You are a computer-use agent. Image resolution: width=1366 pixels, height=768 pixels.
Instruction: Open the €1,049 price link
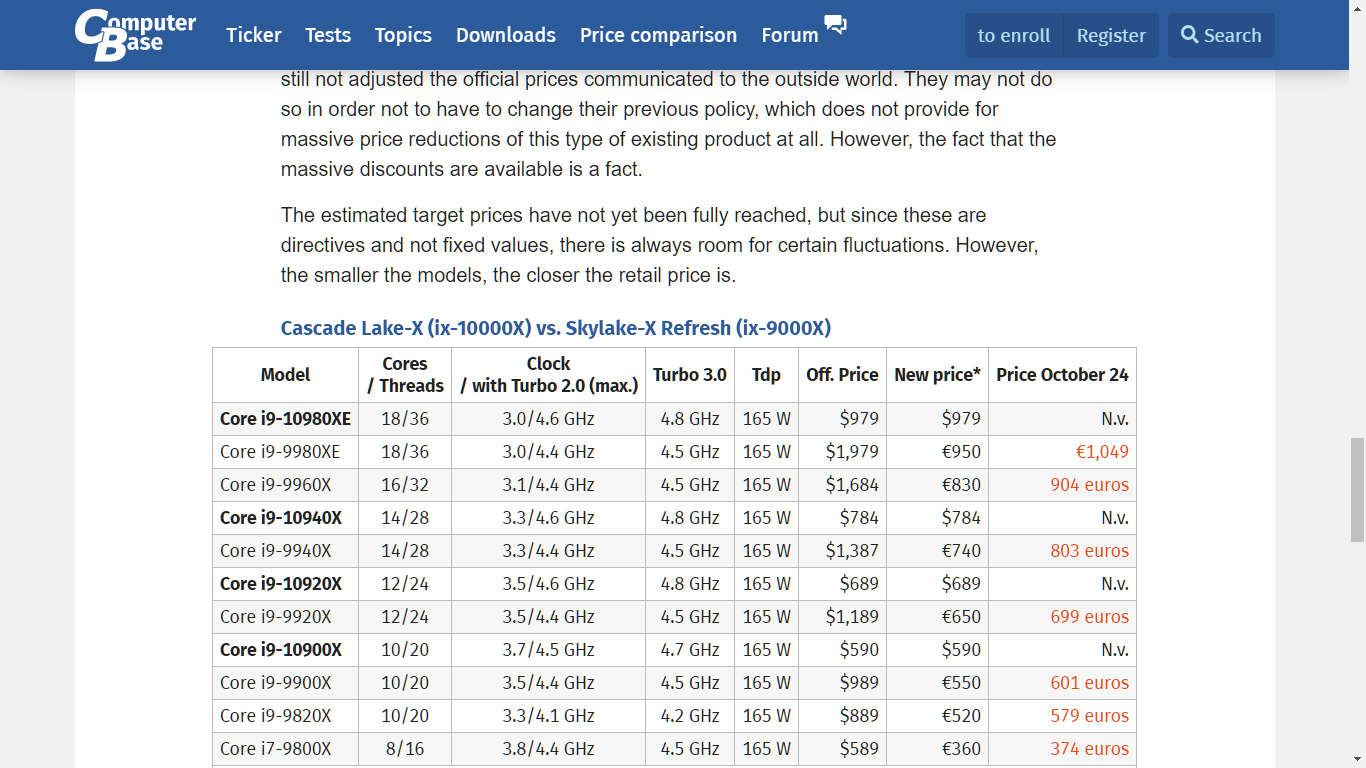point(1102,452)
